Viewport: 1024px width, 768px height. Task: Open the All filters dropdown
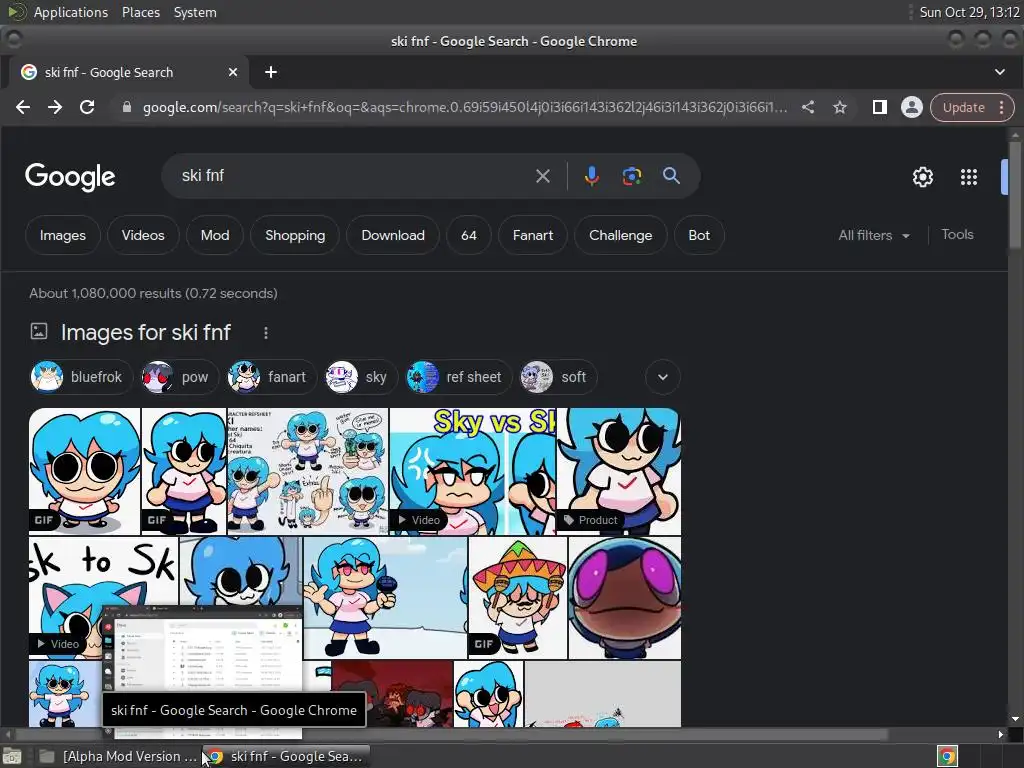874,235
